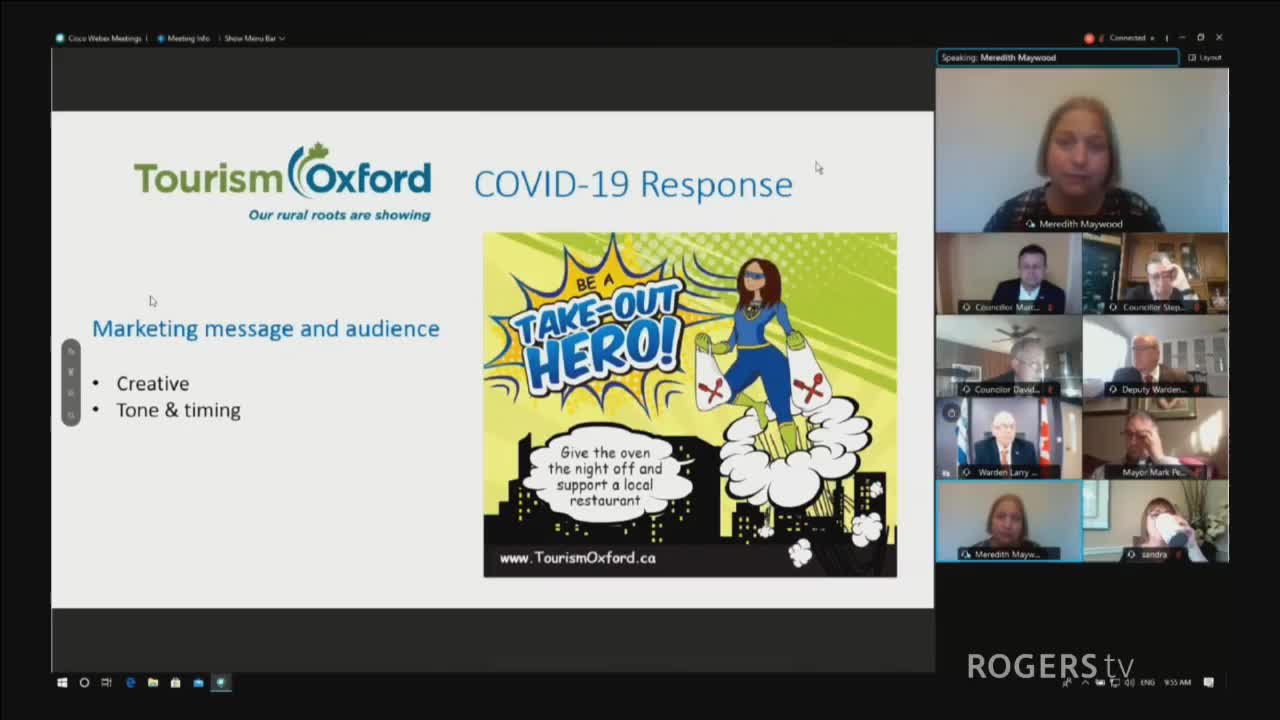
Task: Select the active Webex taskbar icon
Action: 221,683
